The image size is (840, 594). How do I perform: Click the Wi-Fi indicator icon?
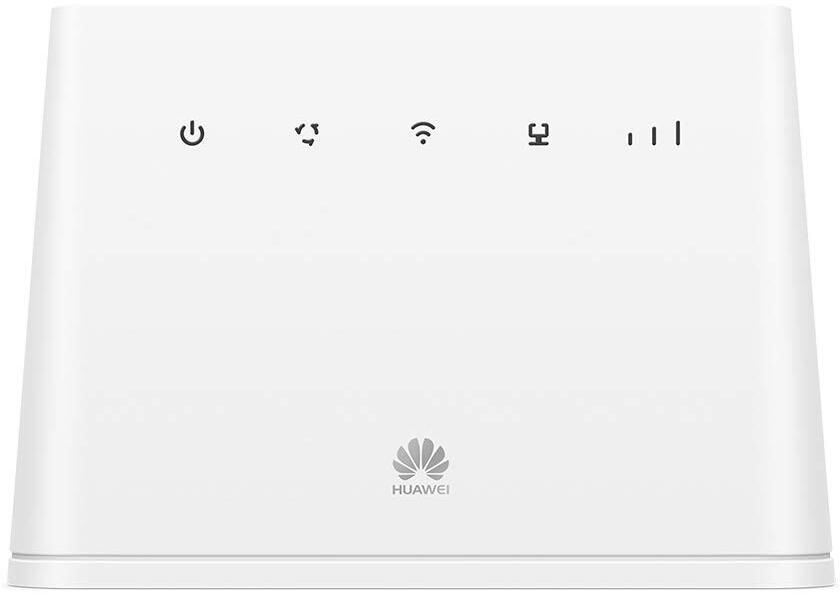click(423, 133)
